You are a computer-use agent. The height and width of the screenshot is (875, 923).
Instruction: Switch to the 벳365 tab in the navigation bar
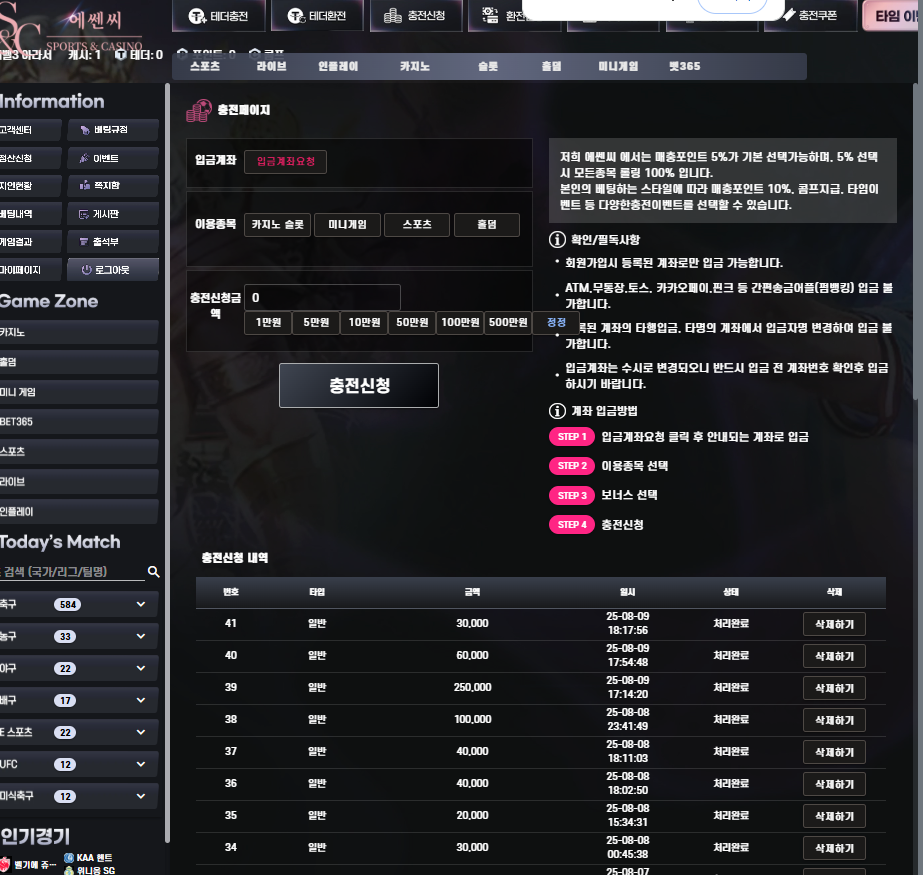click(x=684, y=67)
